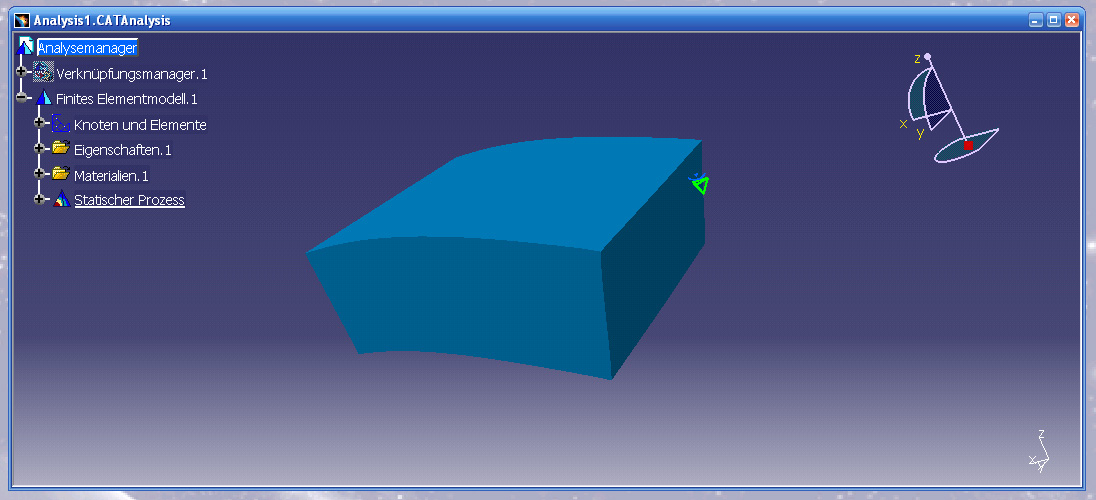Close the Analysis1.CATAnalysis window
This screenshot has width=1096, height=500.
(x=1072, y=20)
